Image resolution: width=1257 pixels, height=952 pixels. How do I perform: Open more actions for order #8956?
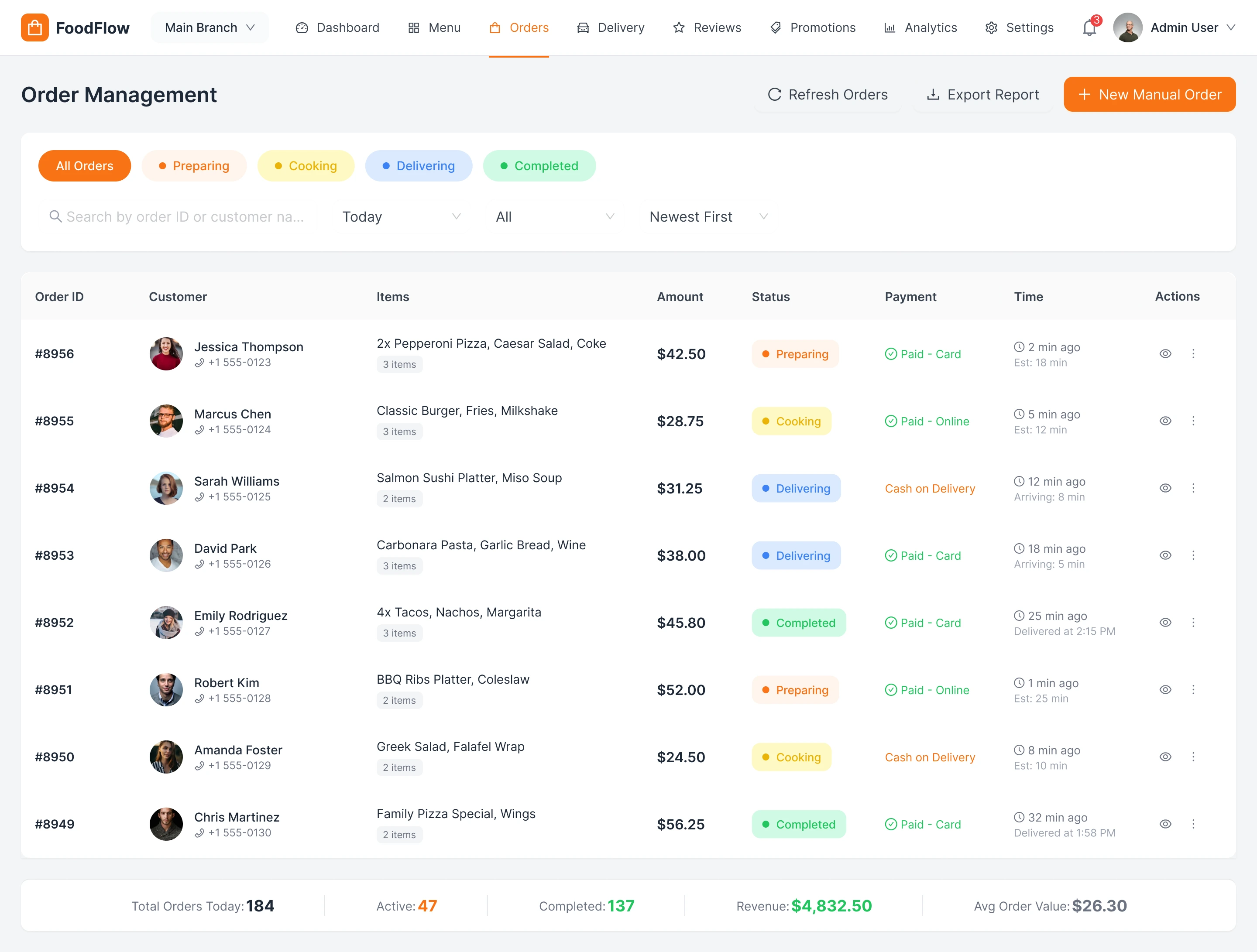[1193, 354]
